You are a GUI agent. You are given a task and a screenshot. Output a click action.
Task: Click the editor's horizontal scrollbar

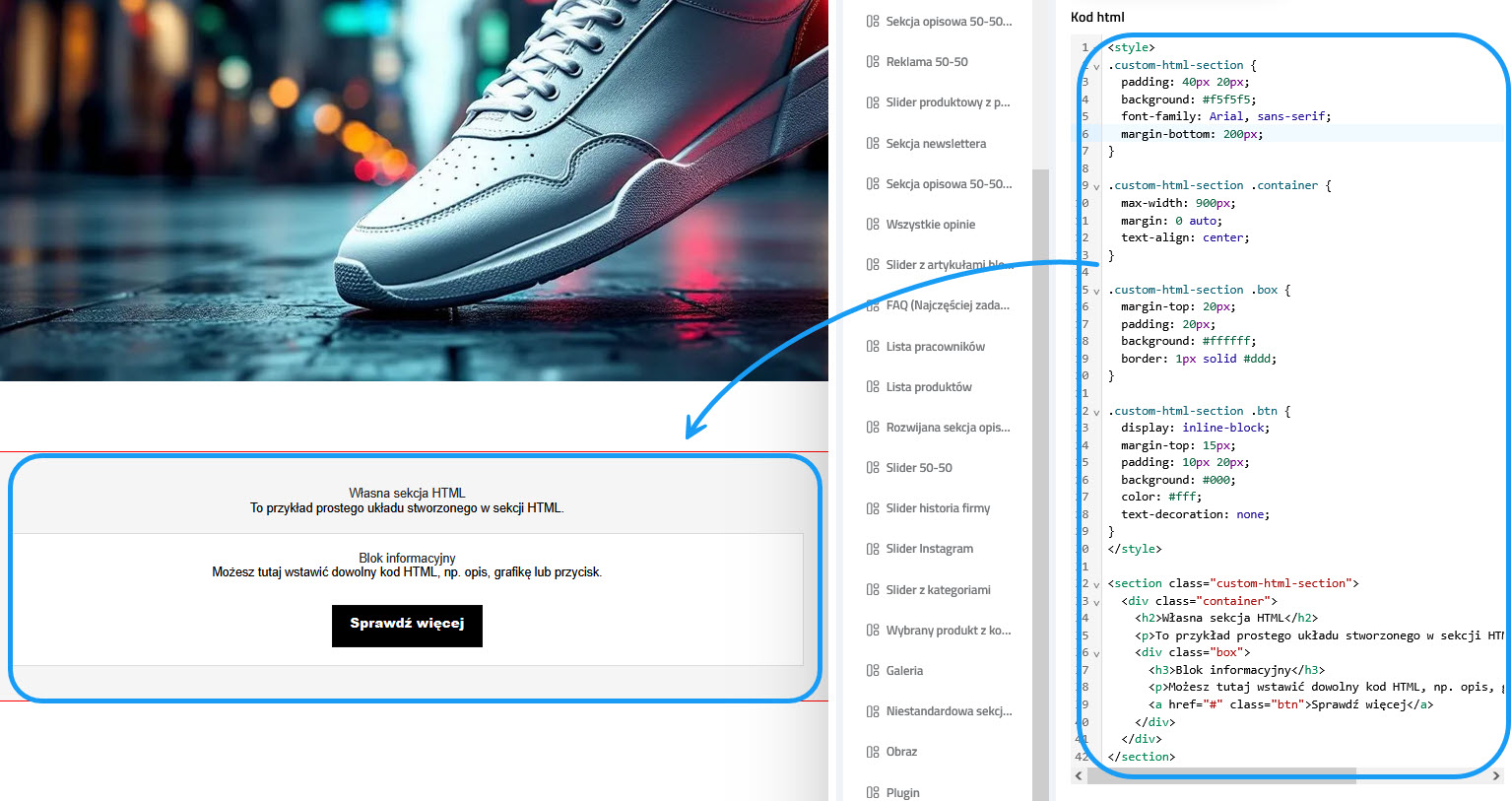click(x=1221, y=777)
